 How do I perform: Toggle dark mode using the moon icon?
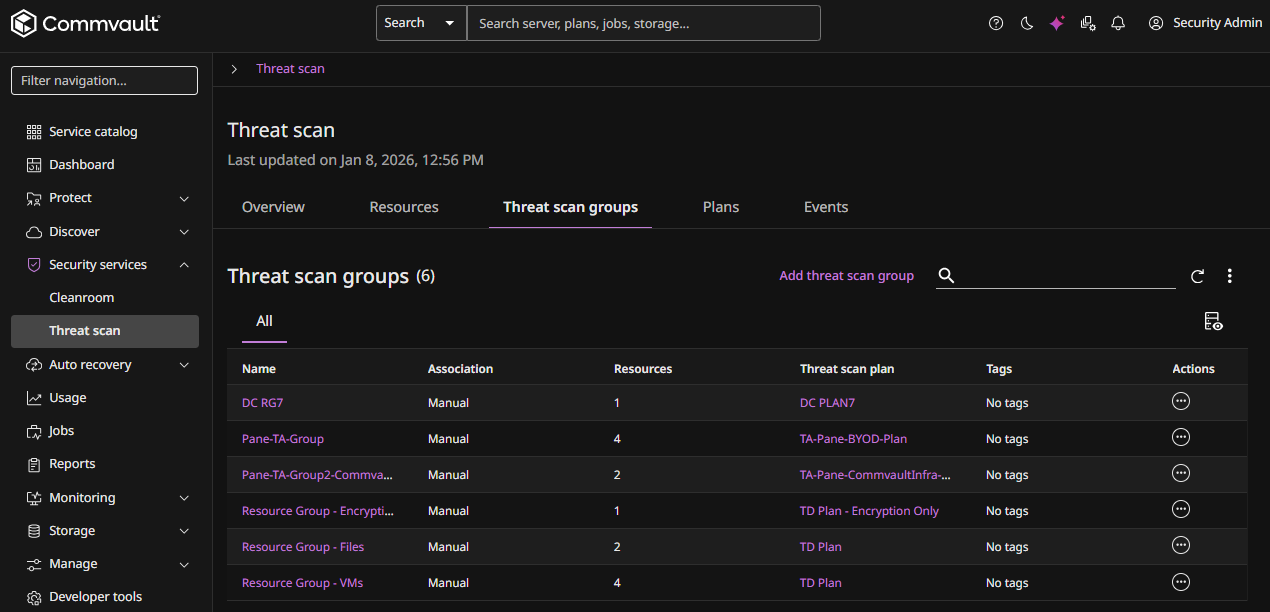pos(1026,22)
